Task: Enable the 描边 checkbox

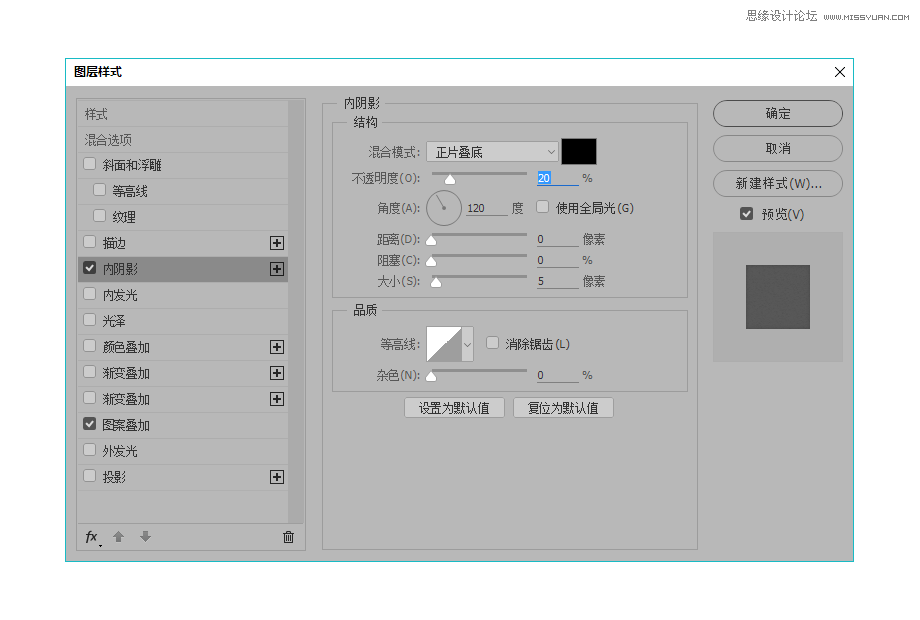Action: point(90,242)
